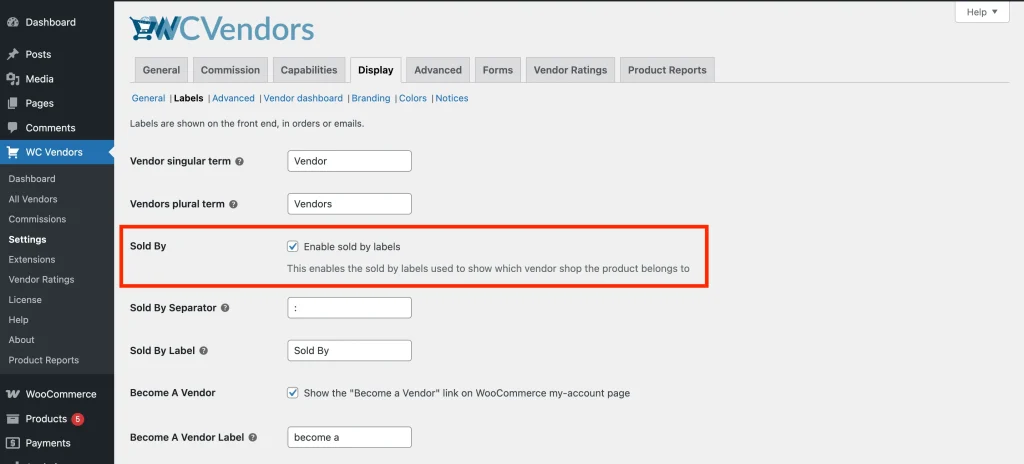The width and height of the screenshot is (1024, 464).
Task: Open the Capabilities tab
Action: click(309, 70)
